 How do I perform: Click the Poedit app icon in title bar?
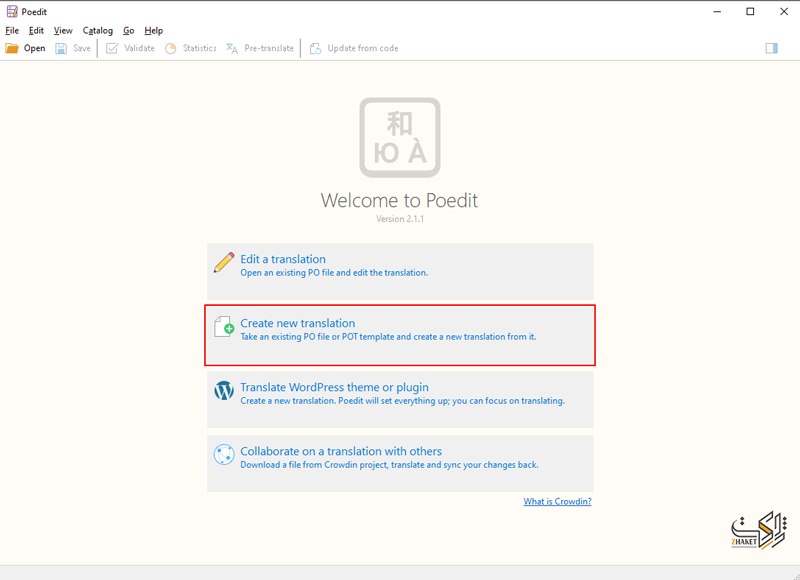[x=12, y=11]
